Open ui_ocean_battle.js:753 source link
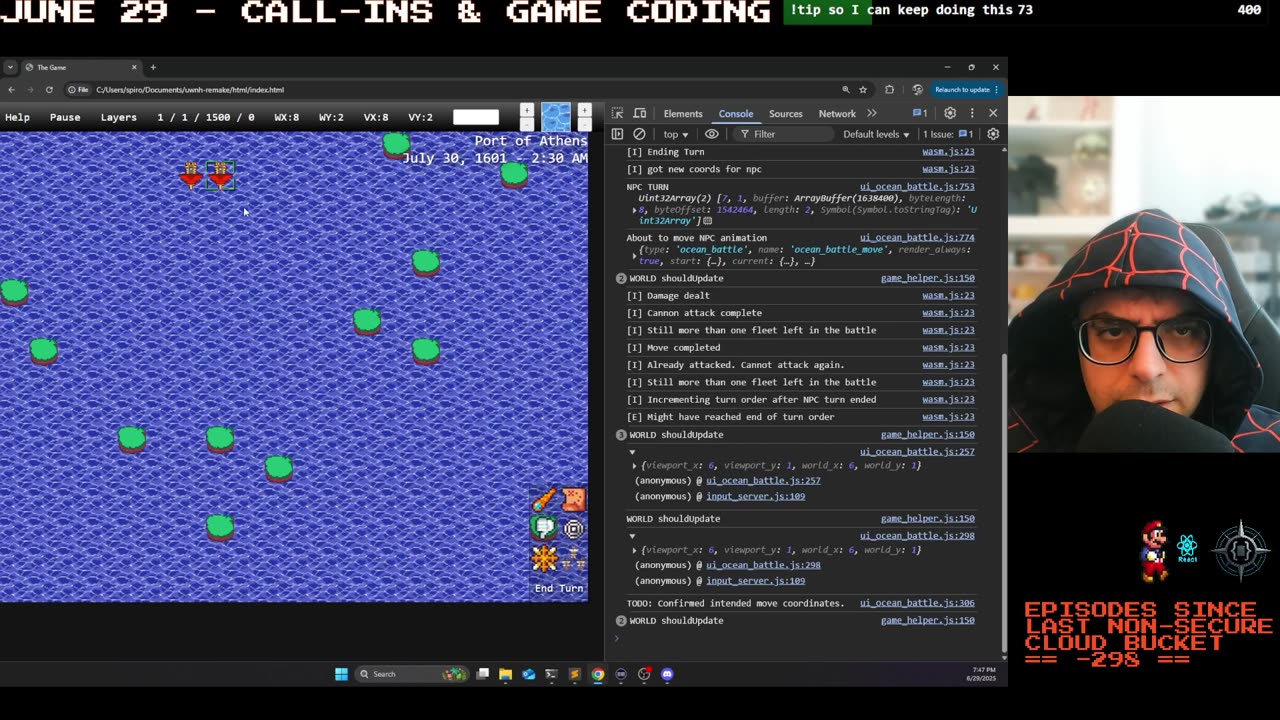Image resolution: width=1280 pixels, height=720 pixels. pyautogui.click(x=917, y=186)
